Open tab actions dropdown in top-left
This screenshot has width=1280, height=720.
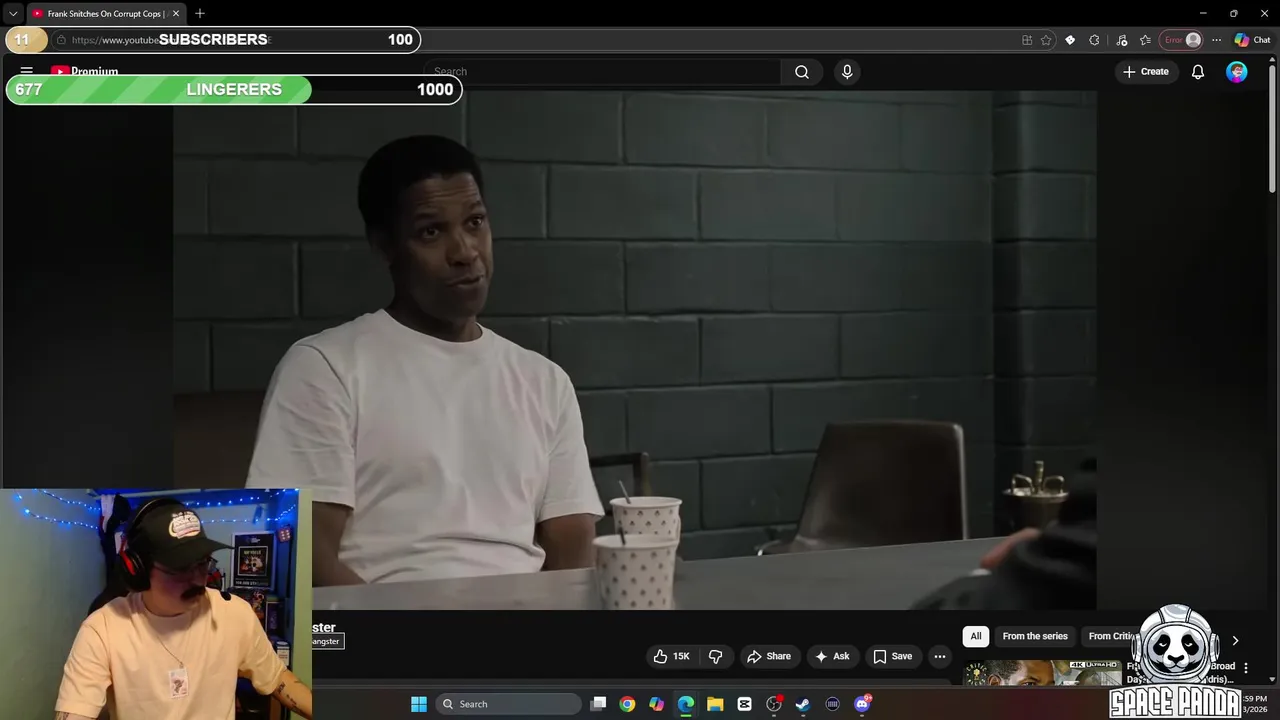[13, 14]
